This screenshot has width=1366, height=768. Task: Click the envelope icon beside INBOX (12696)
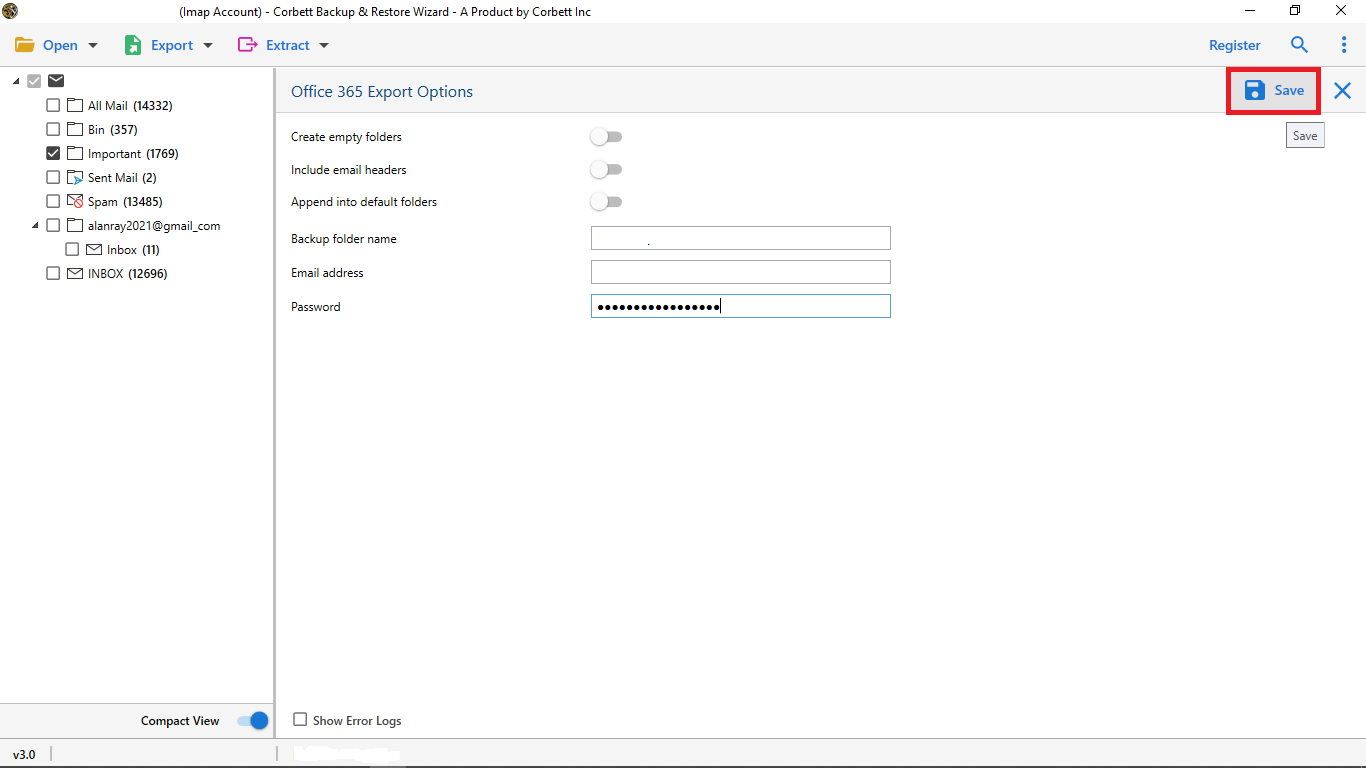74,273
